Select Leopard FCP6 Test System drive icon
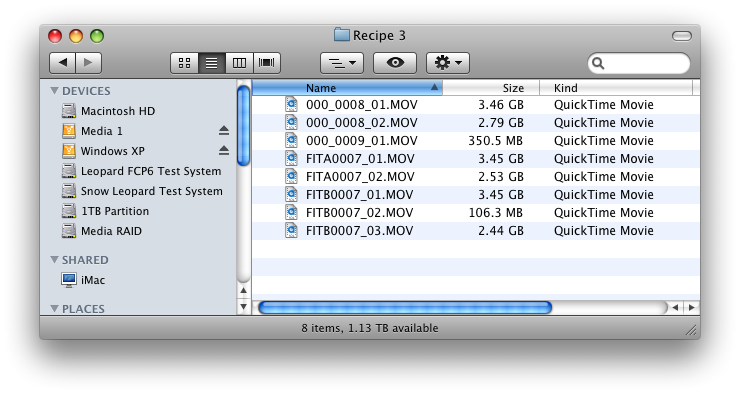The height and width of the screenshot is (394, 740). [x=69, y=171]
